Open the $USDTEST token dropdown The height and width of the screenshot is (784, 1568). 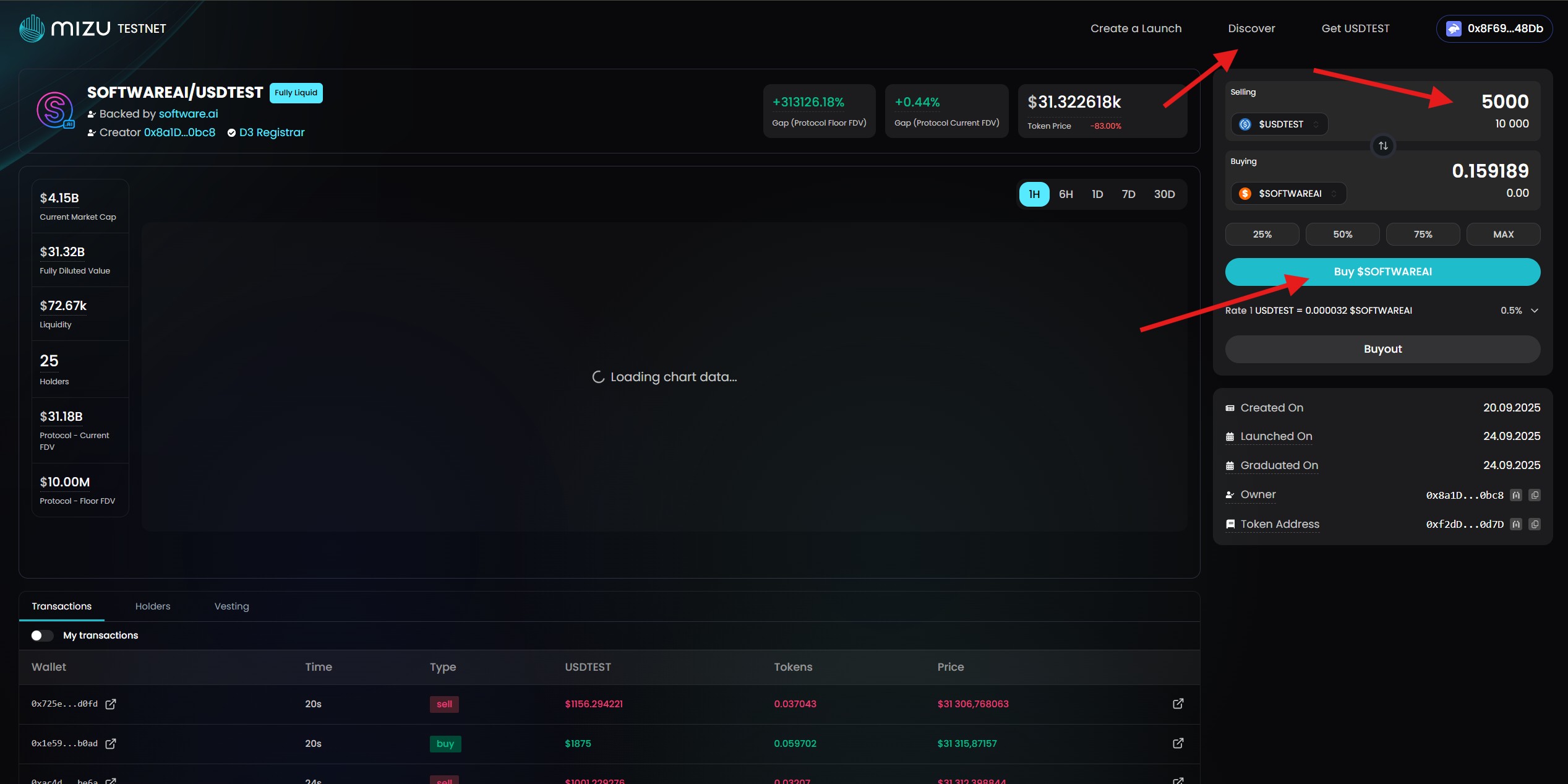click(x=1279, y=124)
